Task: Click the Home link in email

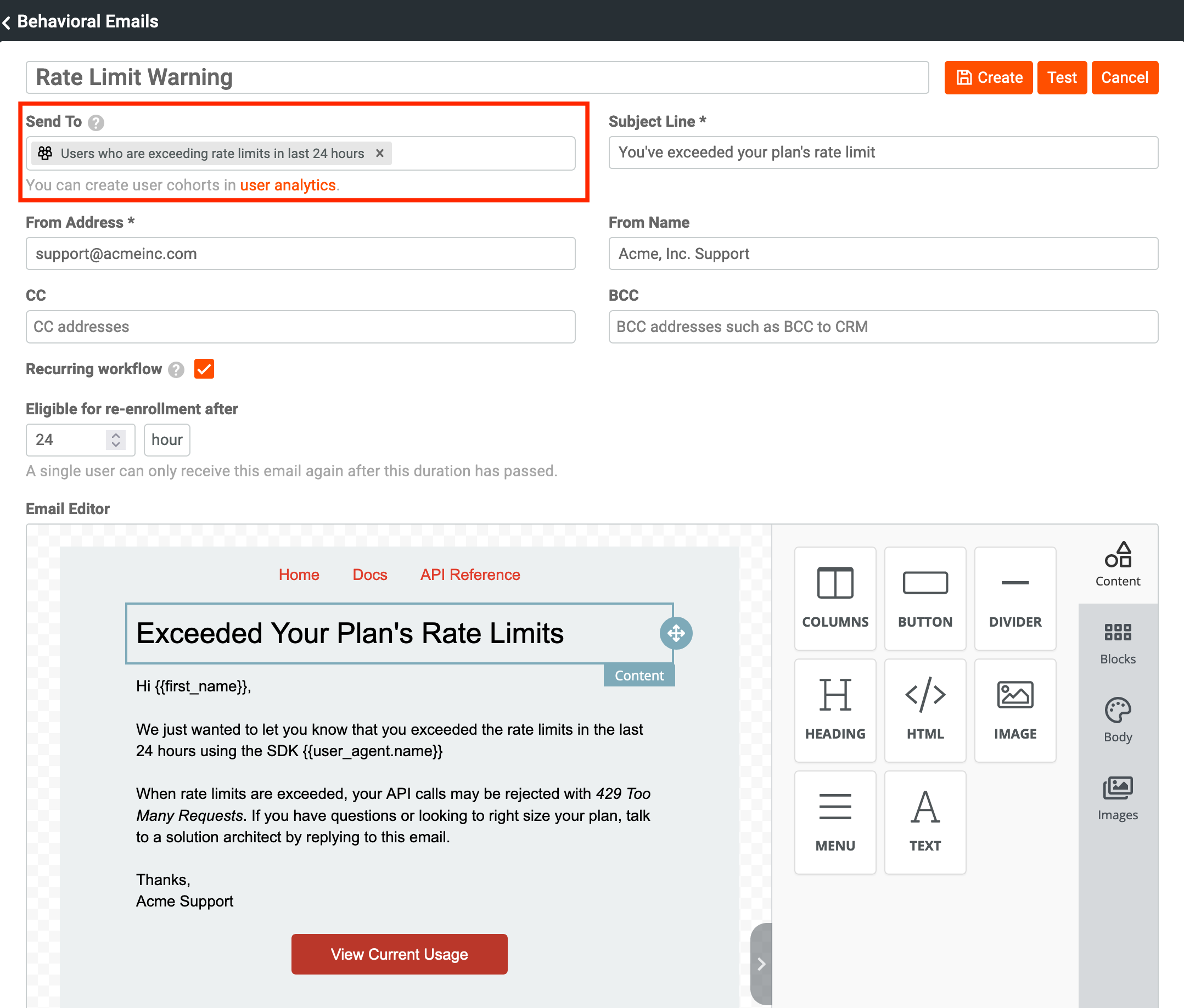Action: click(x=299, y=575)
